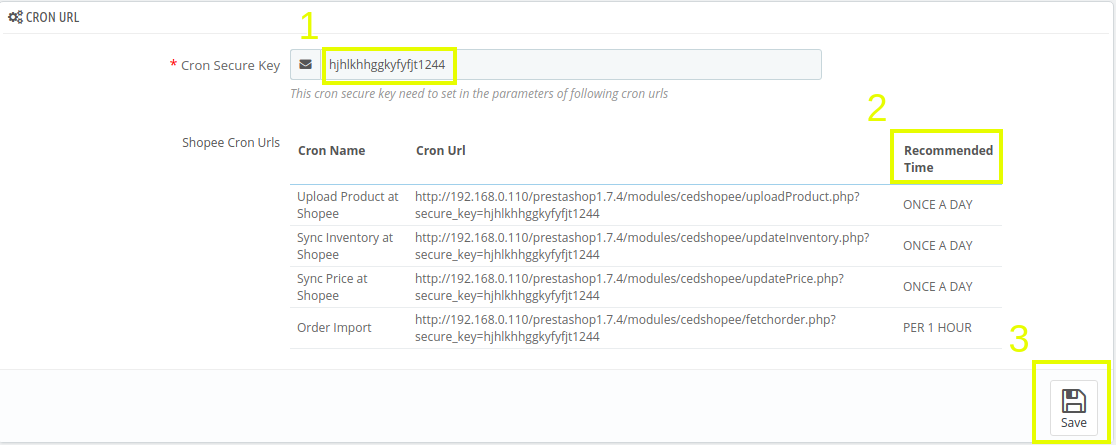
Task: Click the Cron Name column header
Action: click(x=332, y=150)
